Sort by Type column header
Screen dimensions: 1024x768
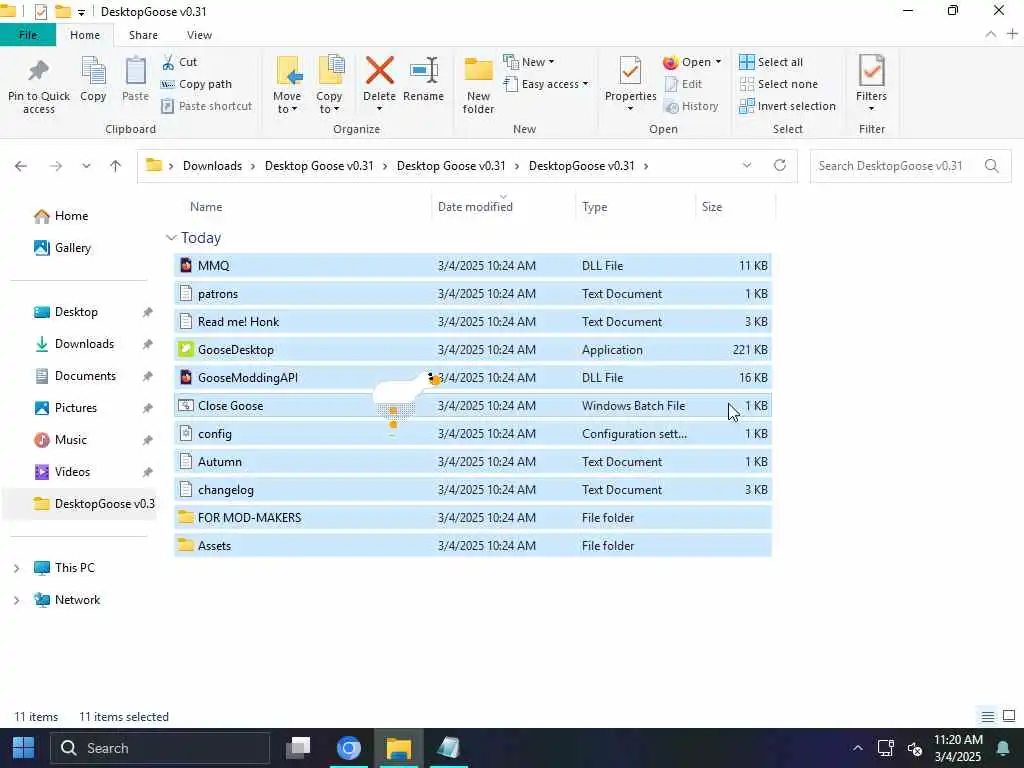(x=594, y=207)
